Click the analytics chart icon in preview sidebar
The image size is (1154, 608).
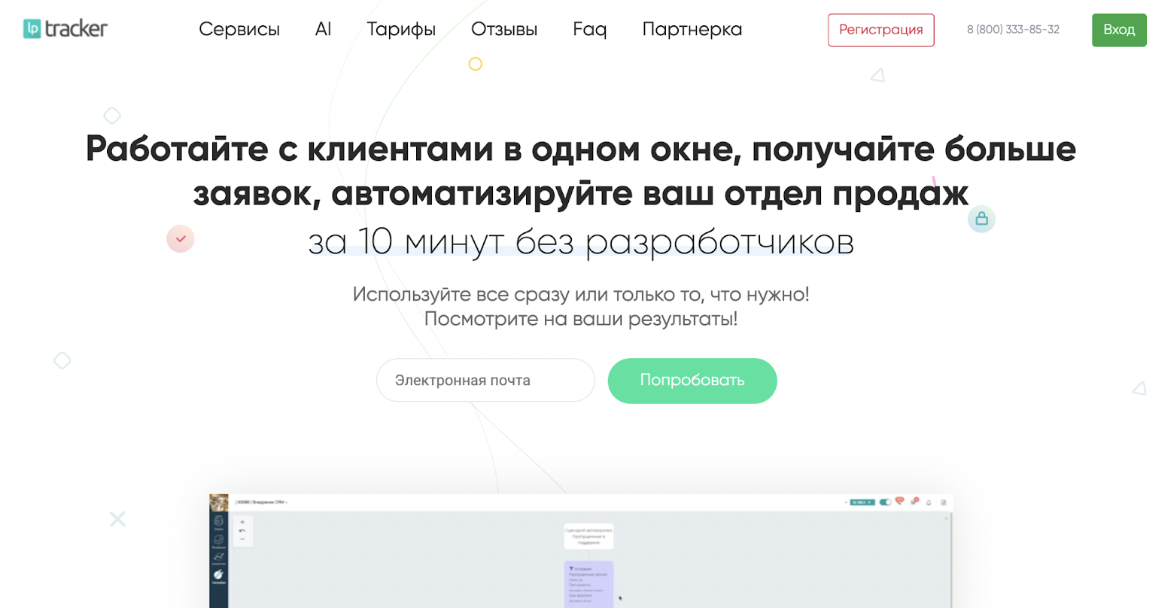pyautogui.click(x=219, y=559)
